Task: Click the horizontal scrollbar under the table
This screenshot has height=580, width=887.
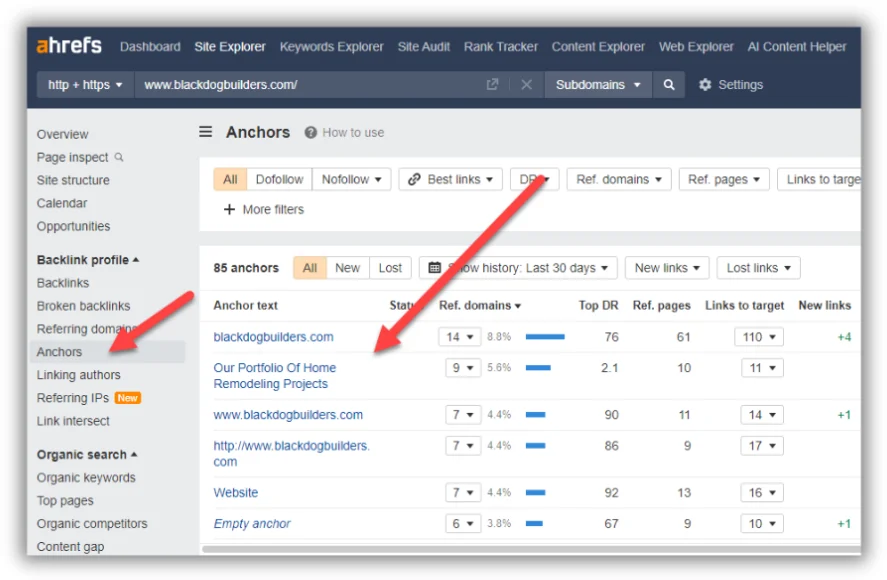Action: 531,549
